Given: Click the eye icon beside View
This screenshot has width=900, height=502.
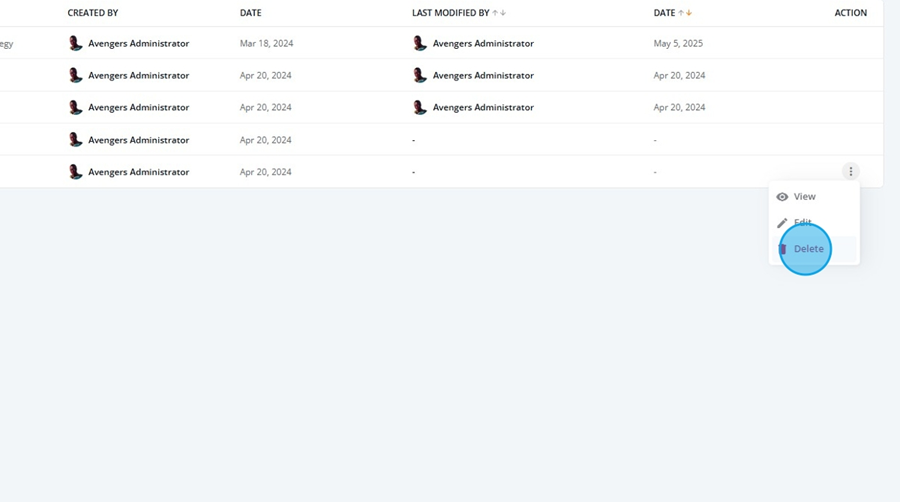Looking at the screenshot, I should (x=782, y=197).
